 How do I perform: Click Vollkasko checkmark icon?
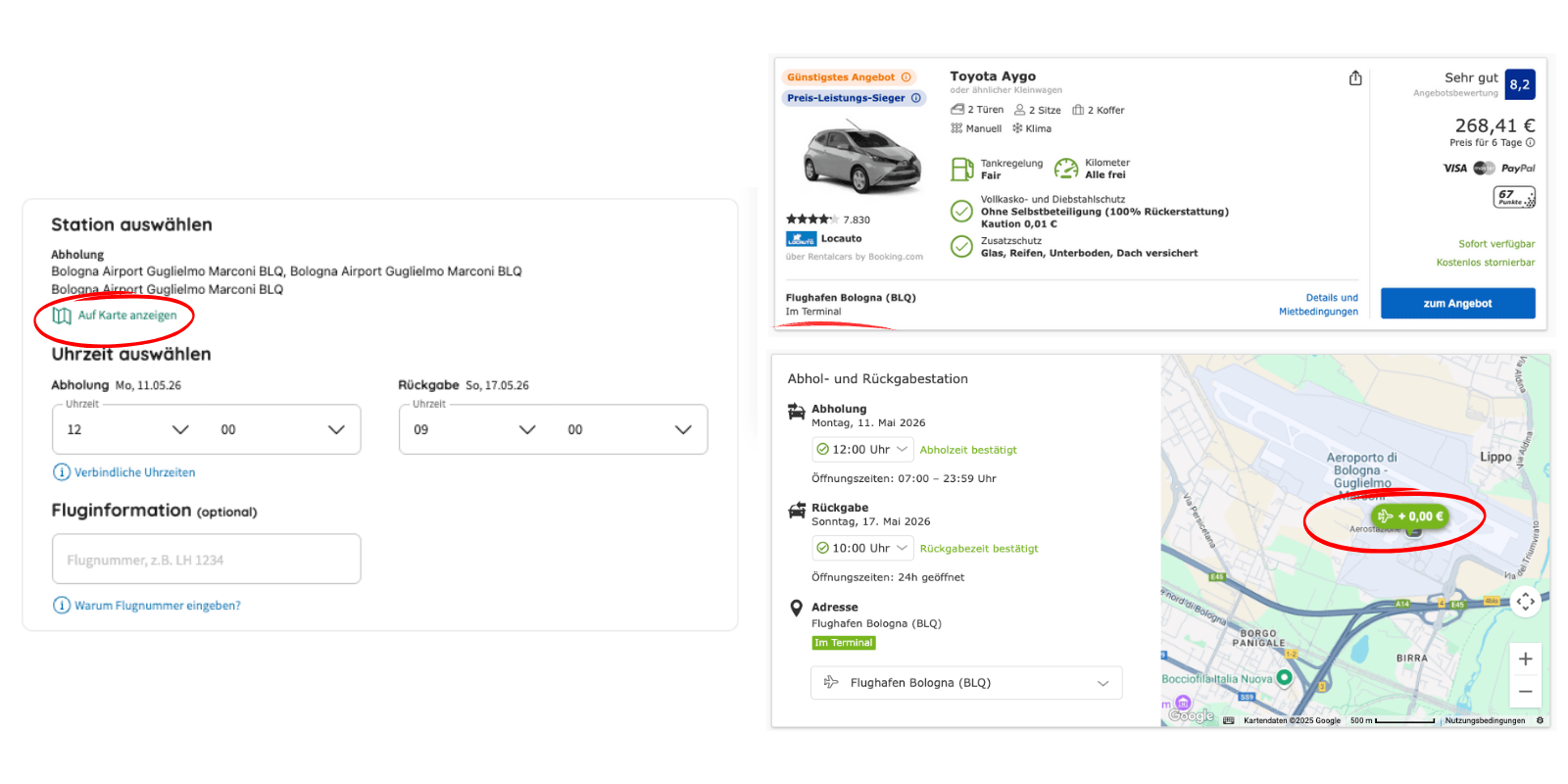(962, 211)
